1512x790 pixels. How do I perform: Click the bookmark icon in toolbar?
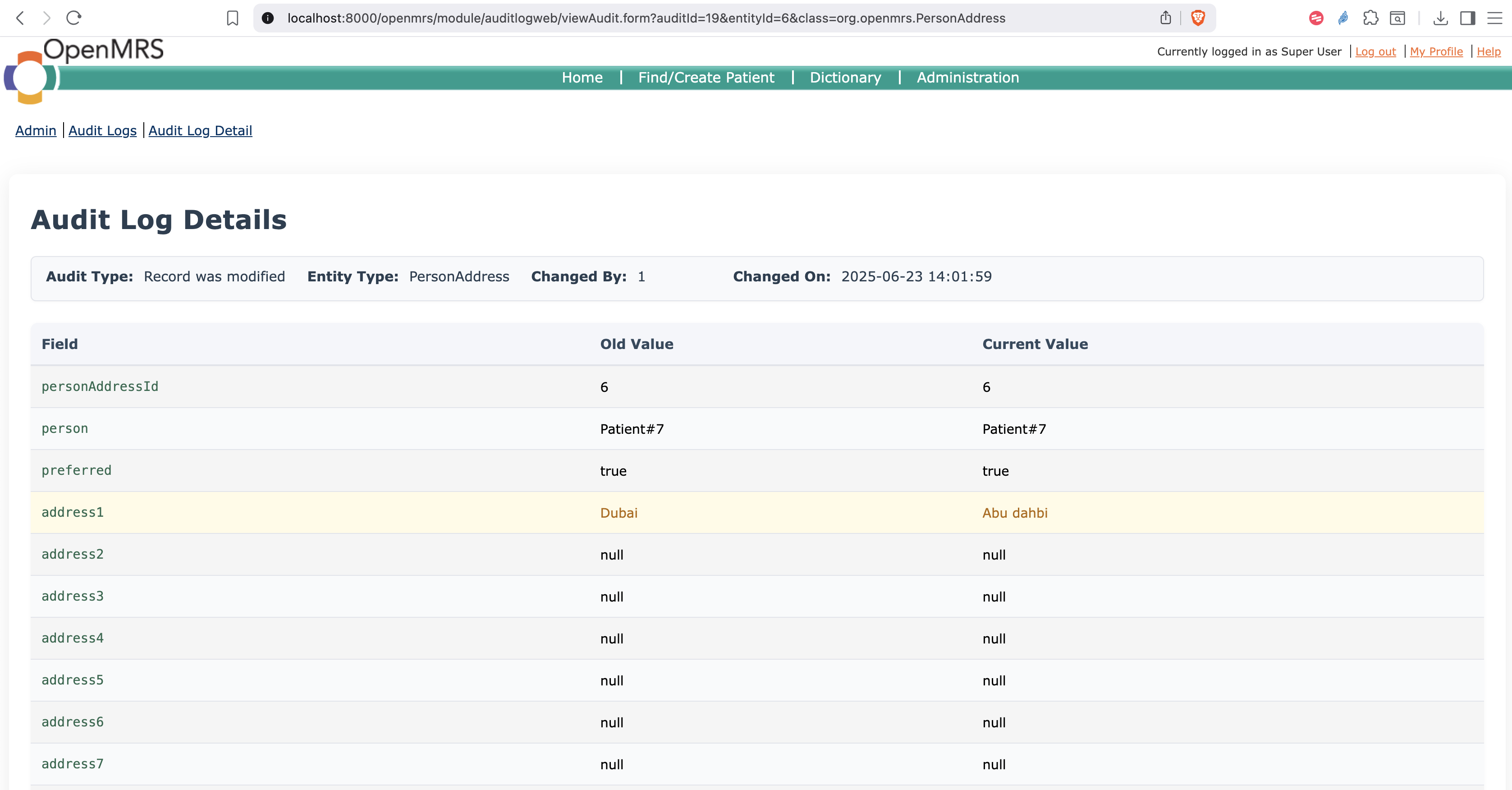[233, 18]
